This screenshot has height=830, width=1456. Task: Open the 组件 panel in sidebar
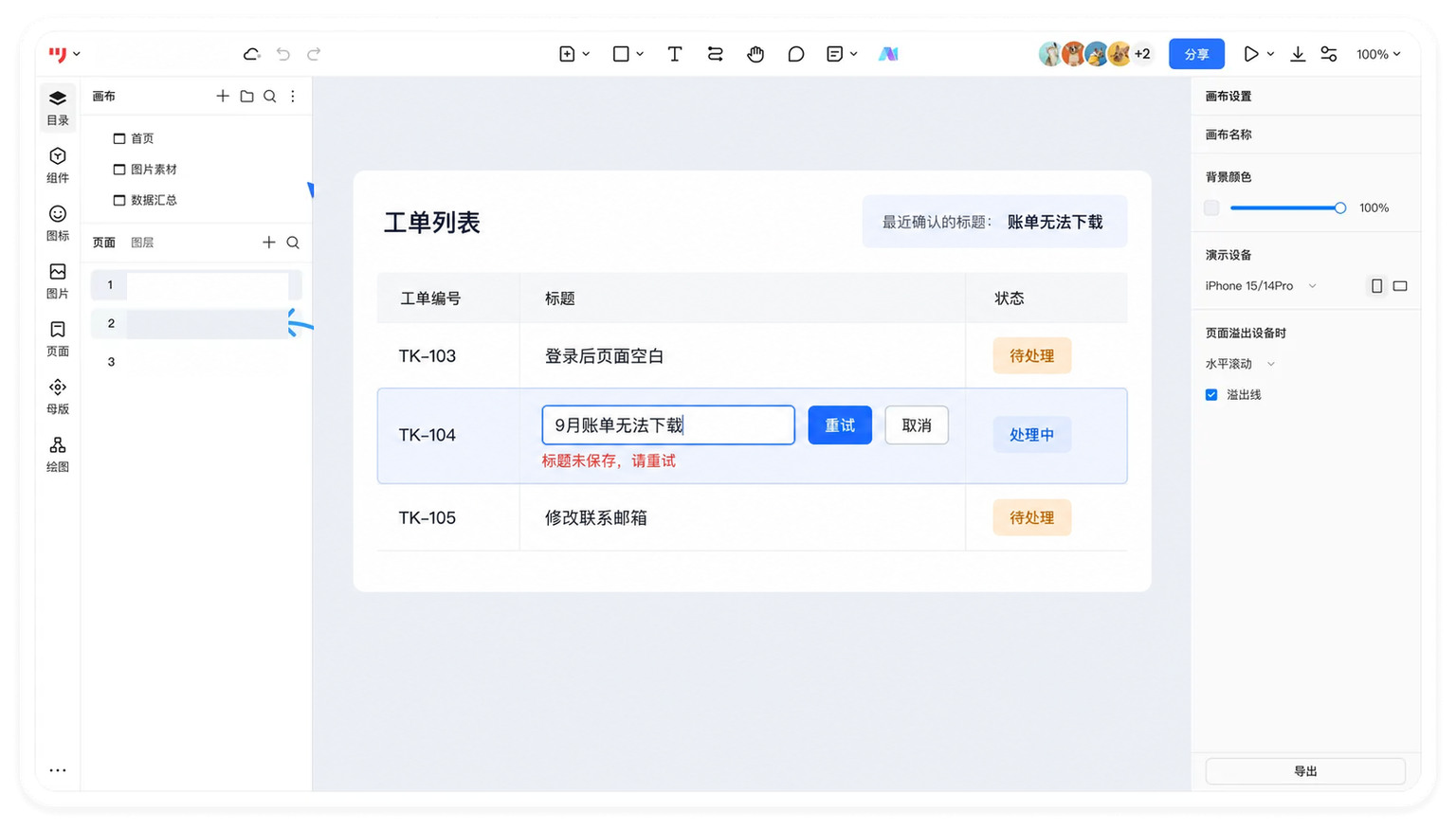click(x=58, y=165)
